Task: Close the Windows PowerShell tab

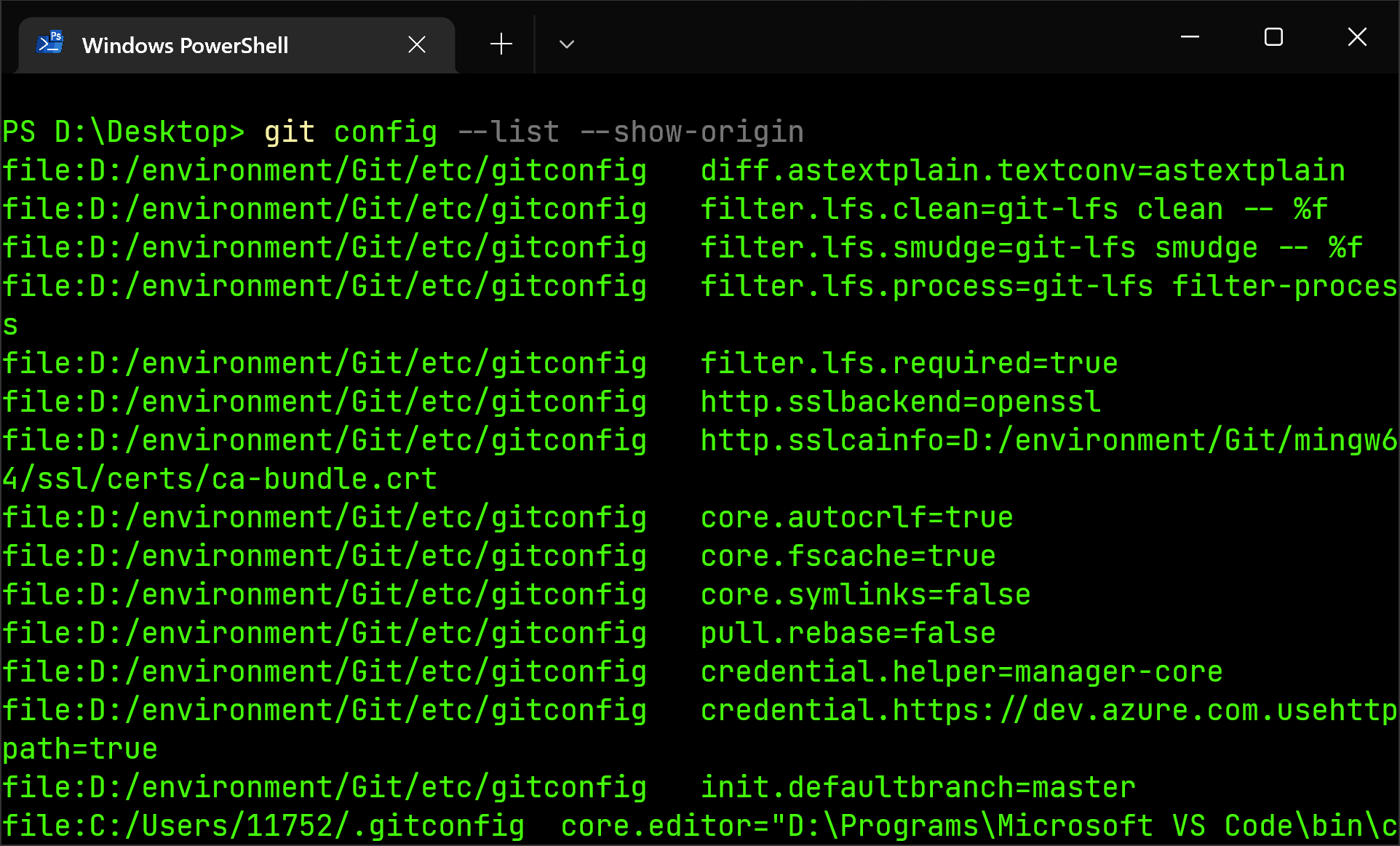Action: pyautogui.click(x=417, y=45)
